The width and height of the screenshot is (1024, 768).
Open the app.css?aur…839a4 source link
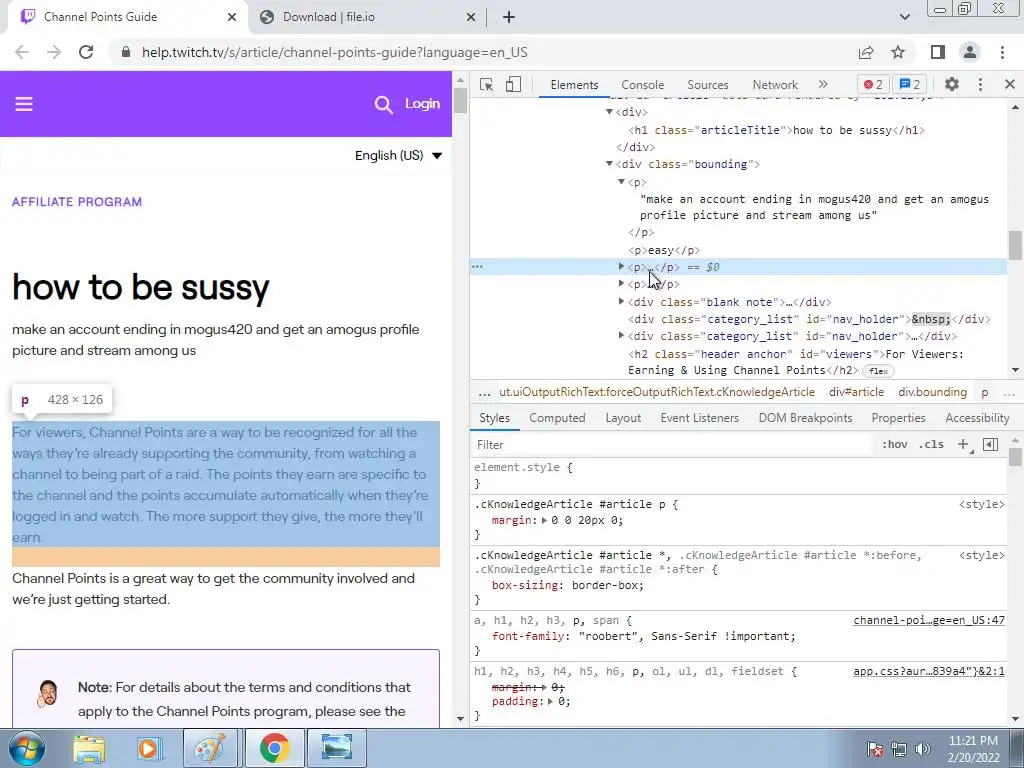point(929,671)
